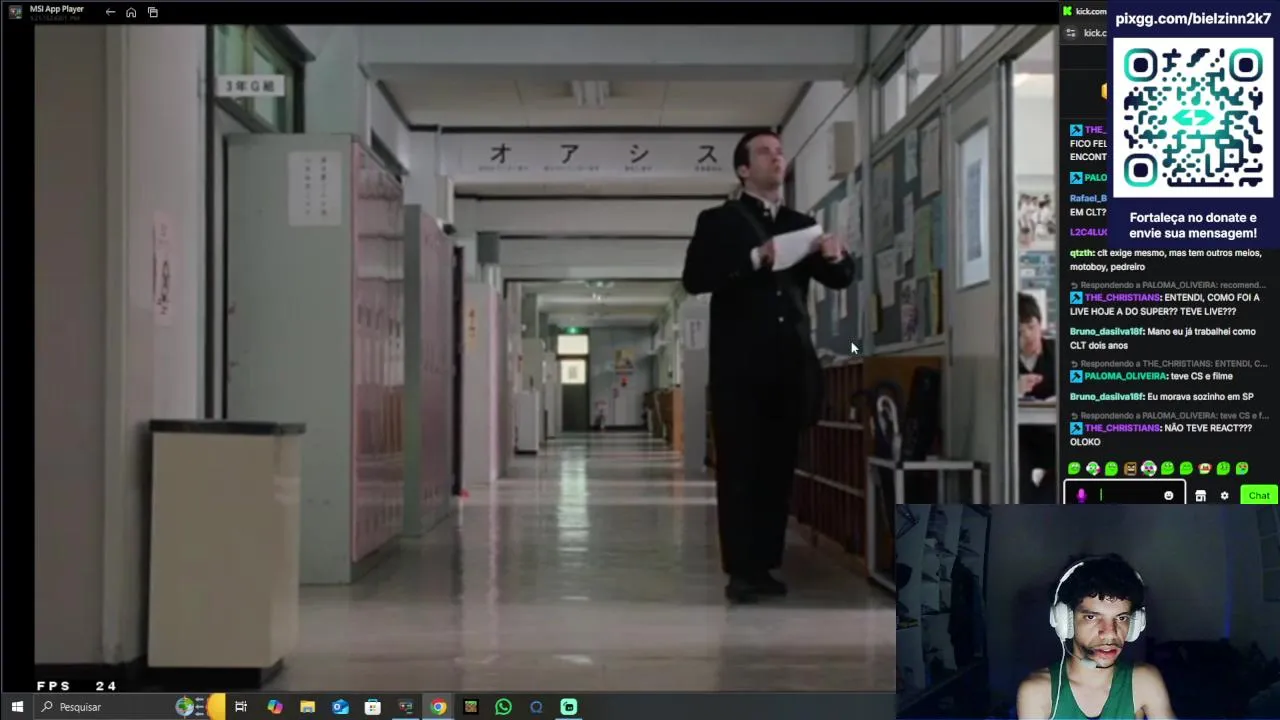Select username THE_CHRISTIANS asking ENTENDI, COMO FOI
This screenshot has width=1280, height=720.
click(1122, 297)
